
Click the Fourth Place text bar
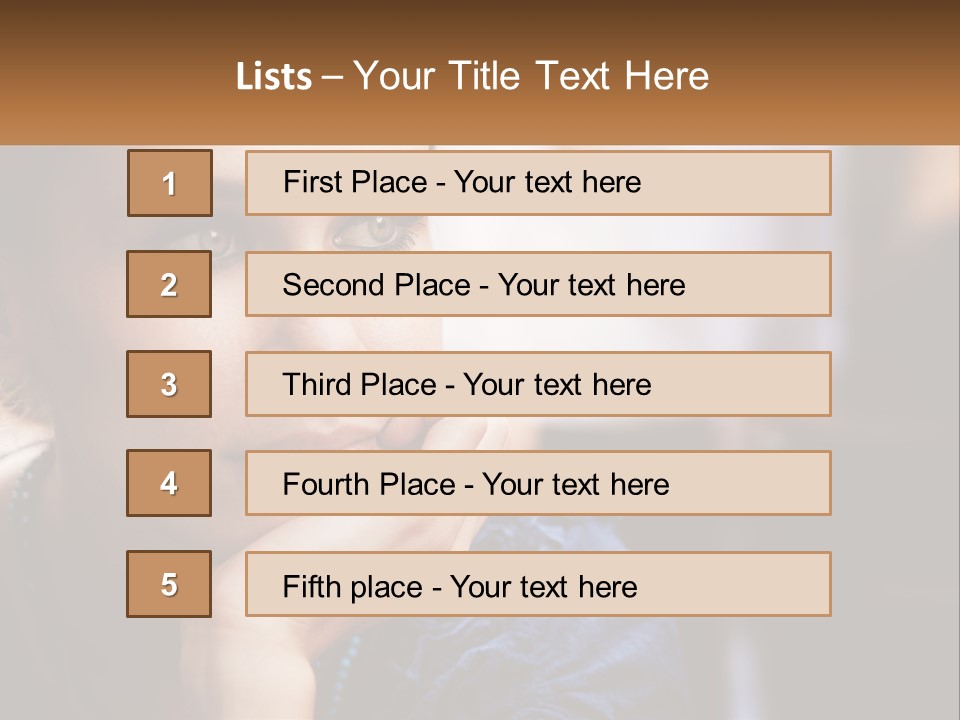click(x=538, y=483)
